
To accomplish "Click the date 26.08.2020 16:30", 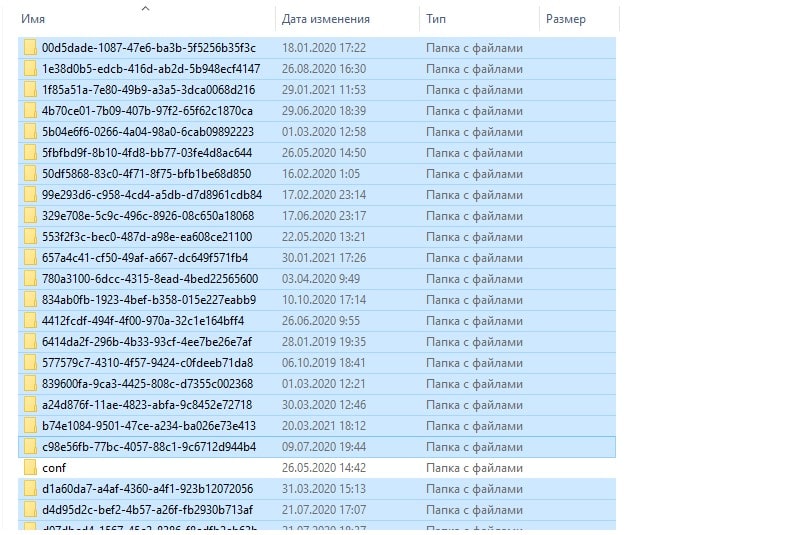I will point(324,68).
